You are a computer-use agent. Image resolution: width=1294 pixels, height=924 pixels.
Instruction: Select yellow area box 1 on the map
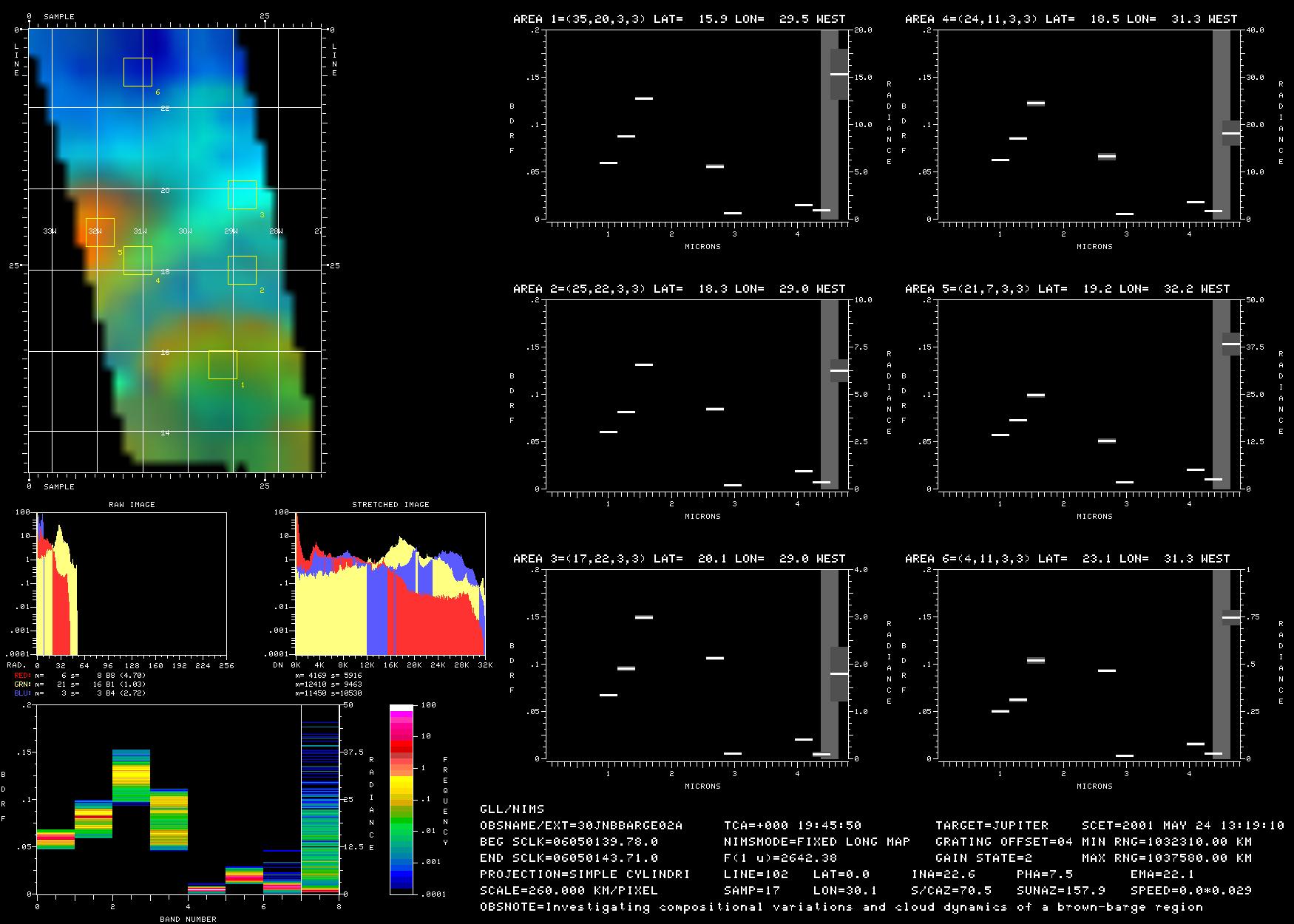(x=223, y=364)
